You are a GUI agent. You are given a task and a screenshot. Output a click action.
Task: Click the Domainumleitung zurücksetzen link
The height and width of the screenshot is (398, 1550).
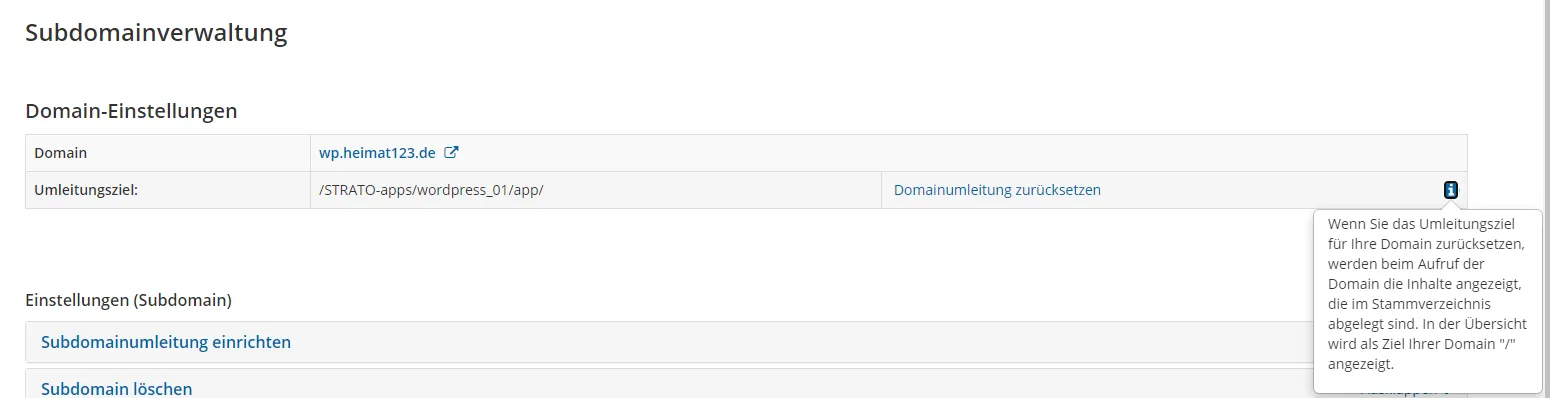point(997,190)
